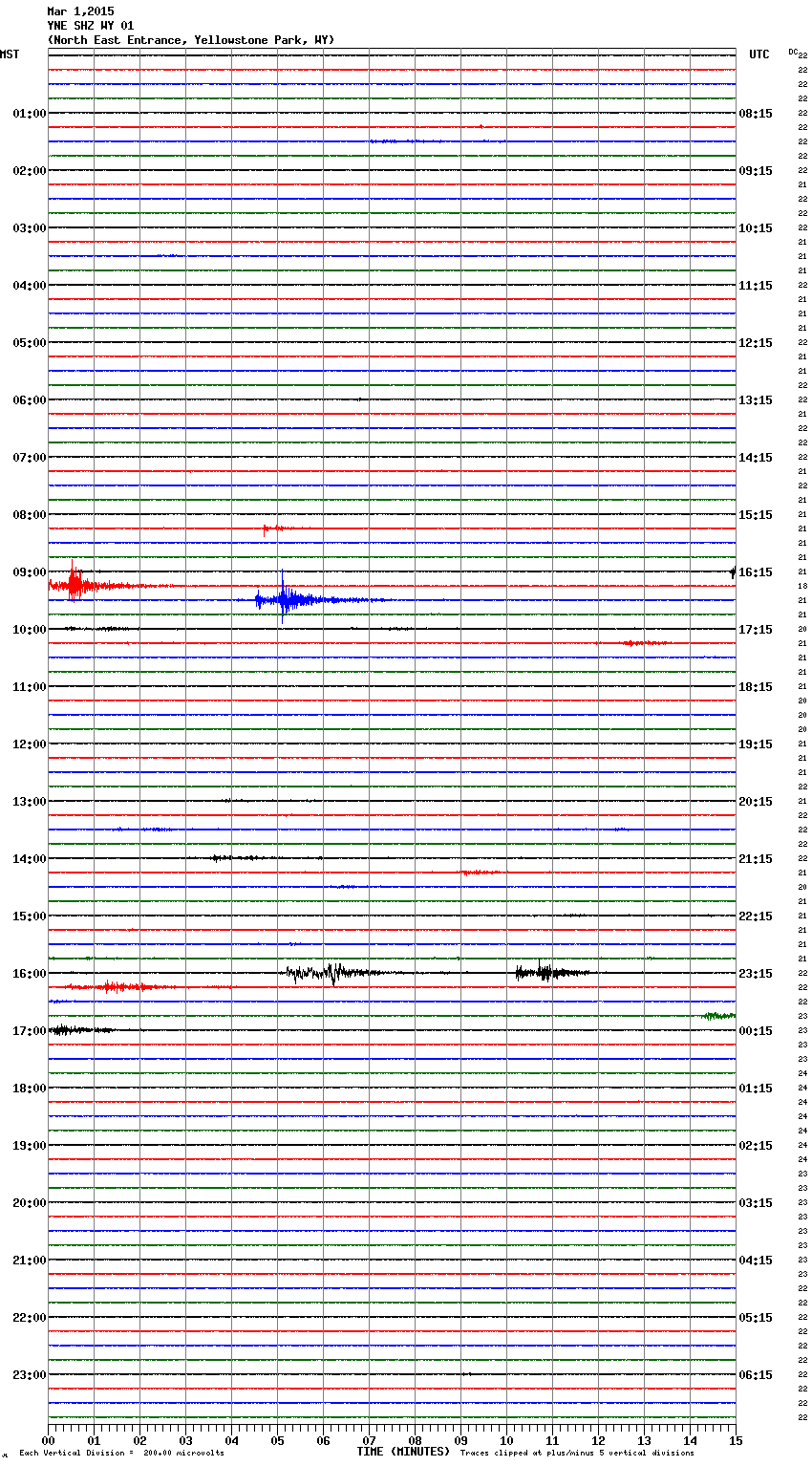This screenshot has width=812, height=1466.
Task: Select the station code "YNE SHZ WY 01"
Action: click(91, 26)
